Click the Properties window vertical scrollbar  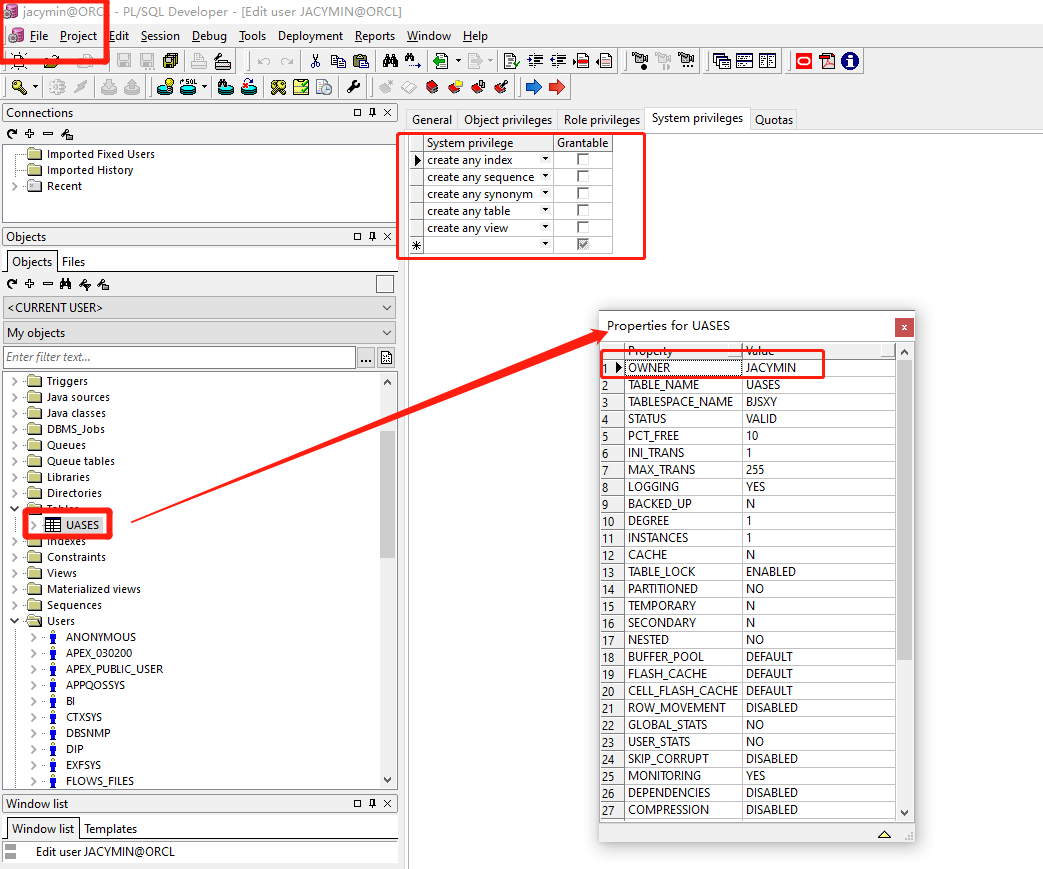[904, 509]
